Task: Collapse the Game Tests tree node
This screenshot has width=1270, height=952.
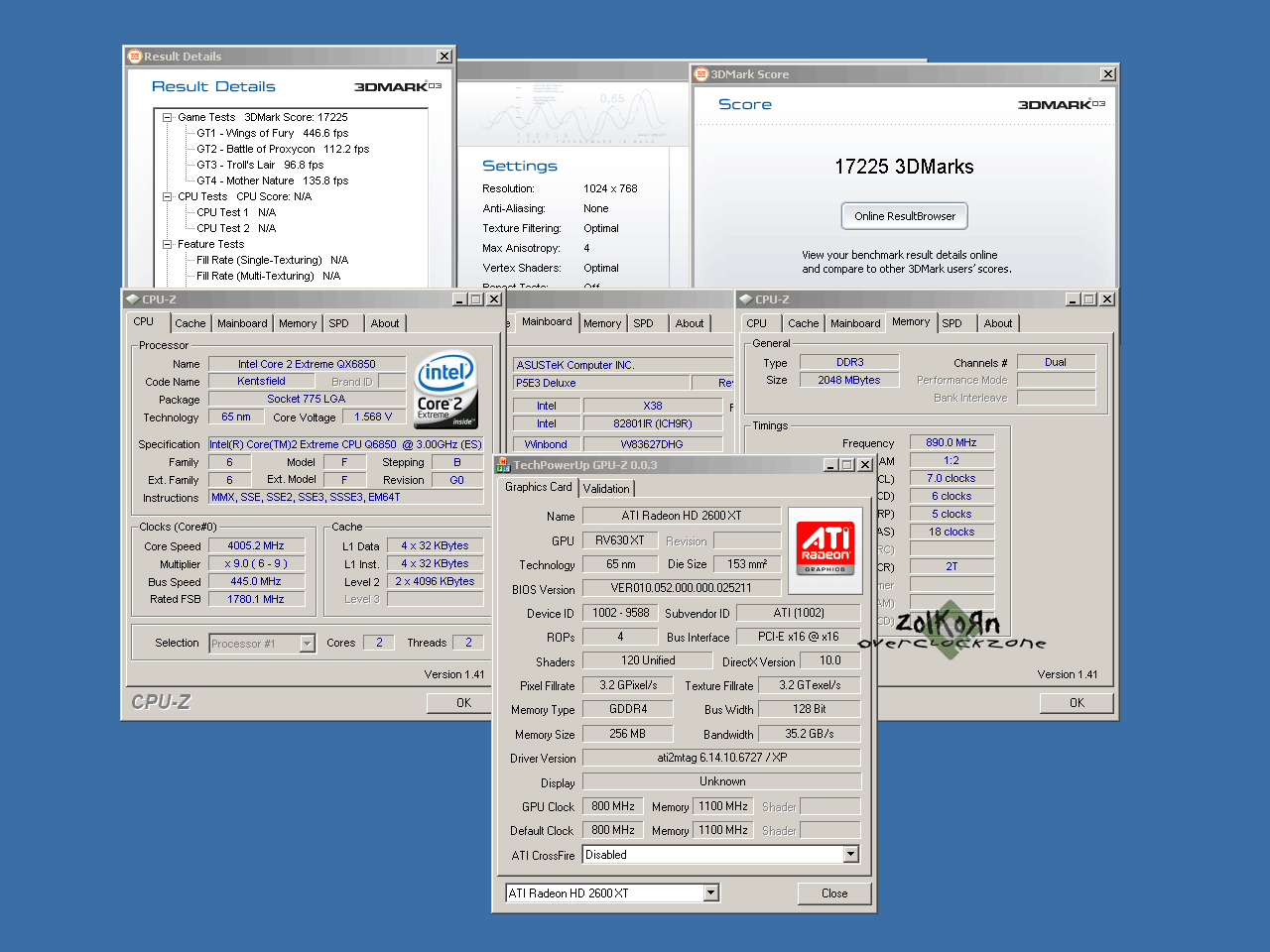Action: pyautogui.click(x=168, y=117)
